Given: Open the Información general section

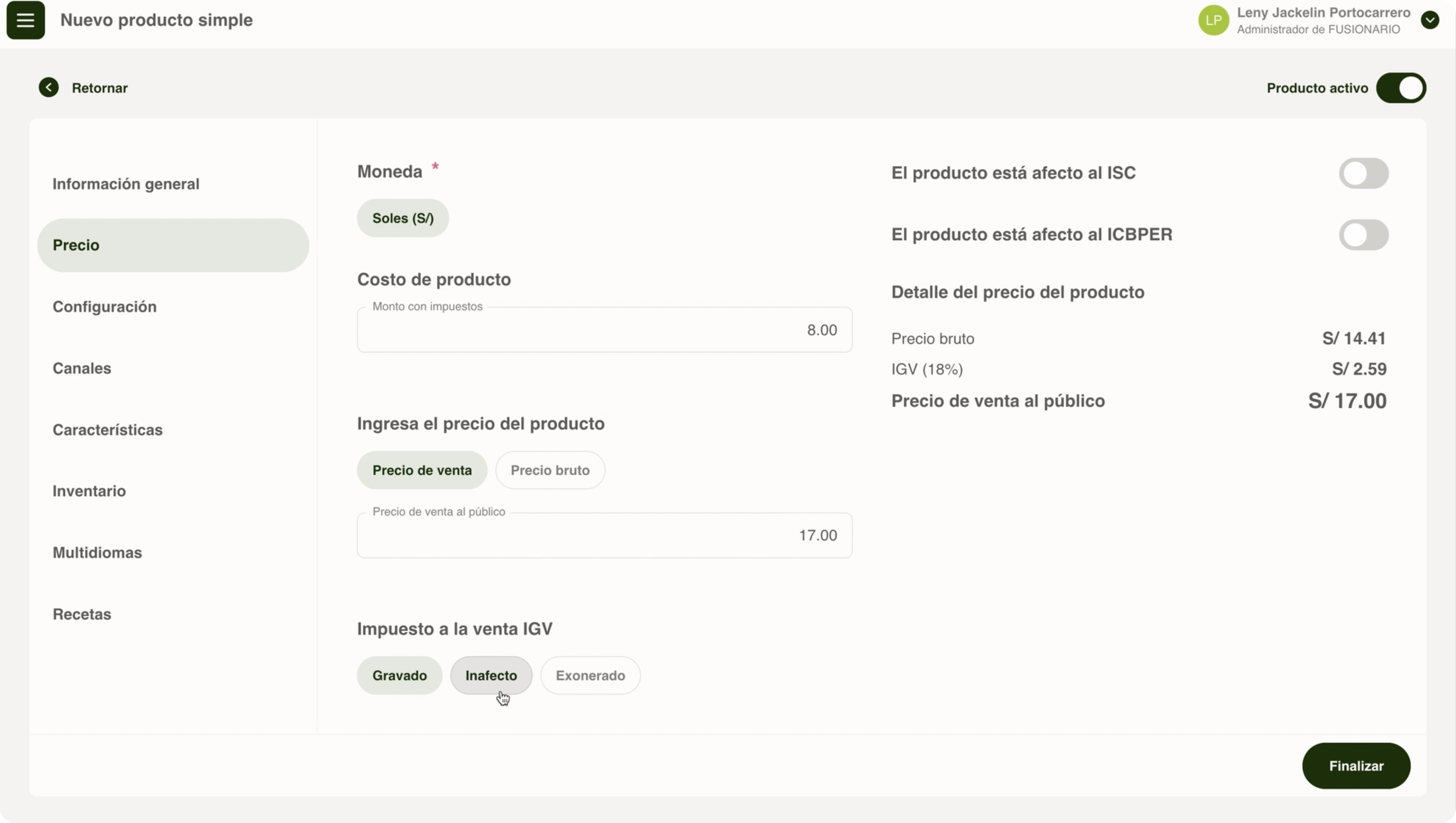Looking at the screenshot, I should (125, 184).
